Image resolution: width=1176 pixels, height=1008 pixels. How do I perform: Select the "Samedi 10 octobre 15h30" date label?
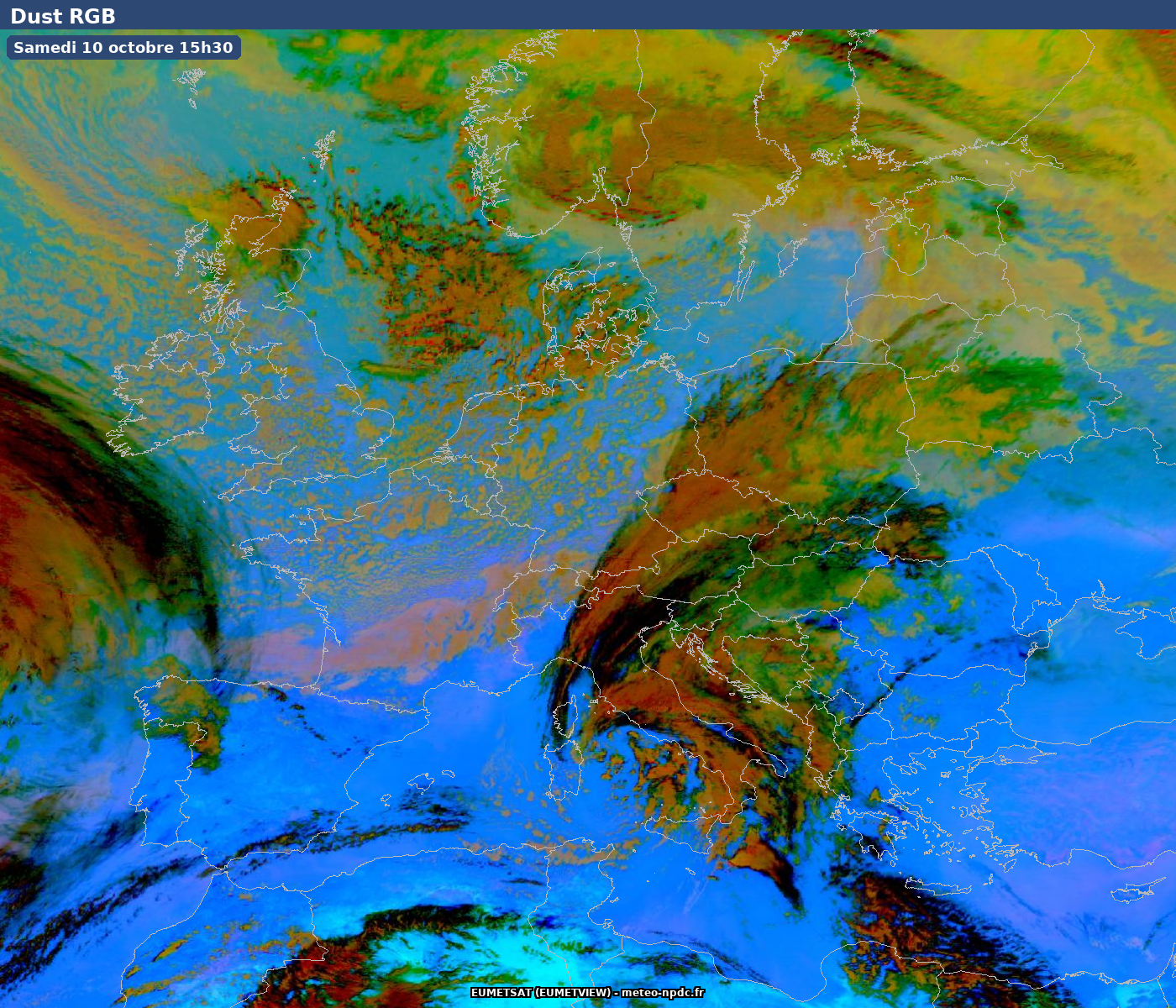(123, 48)
